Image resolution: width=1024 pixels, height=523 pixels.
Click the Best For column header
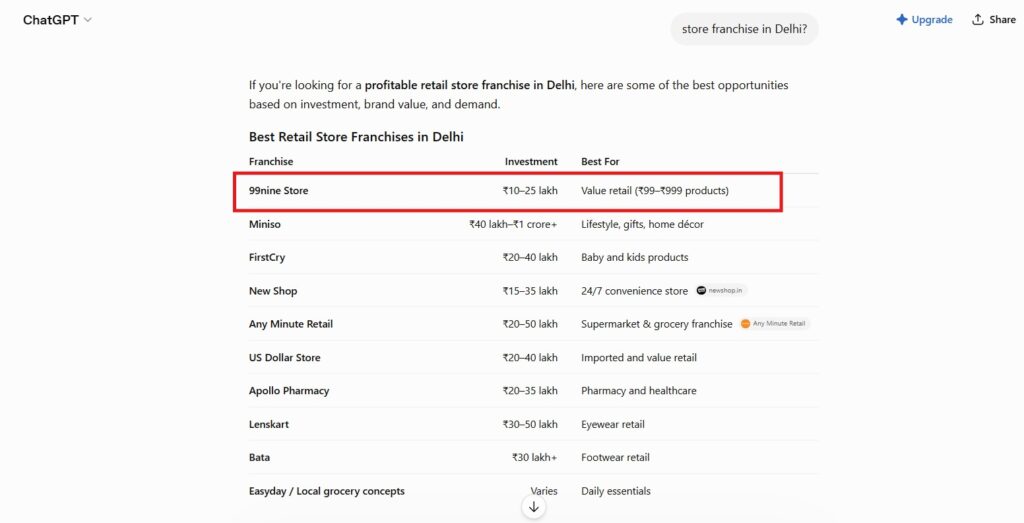click(600, 161)
